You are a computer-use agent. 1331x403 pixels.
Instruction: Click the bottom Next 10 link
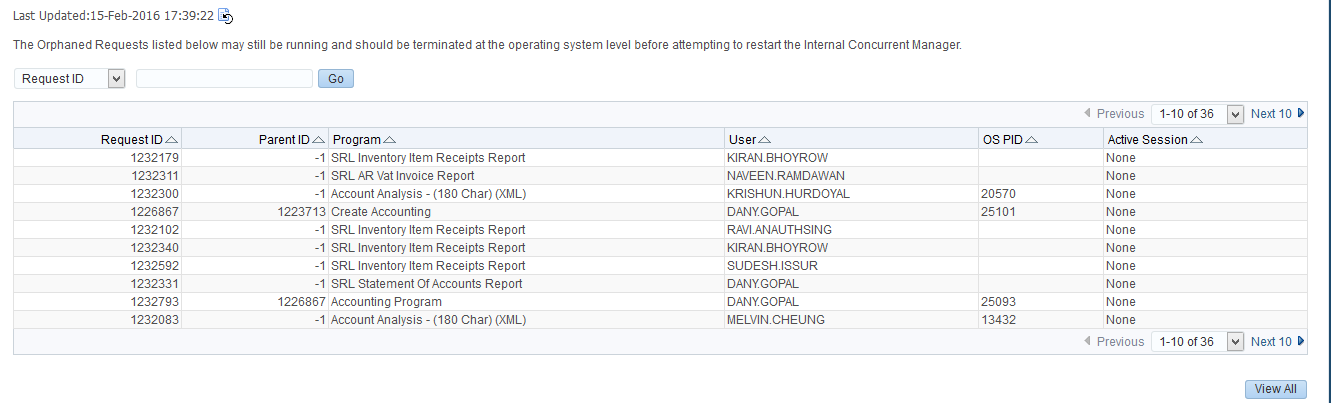click(1271, 342)
